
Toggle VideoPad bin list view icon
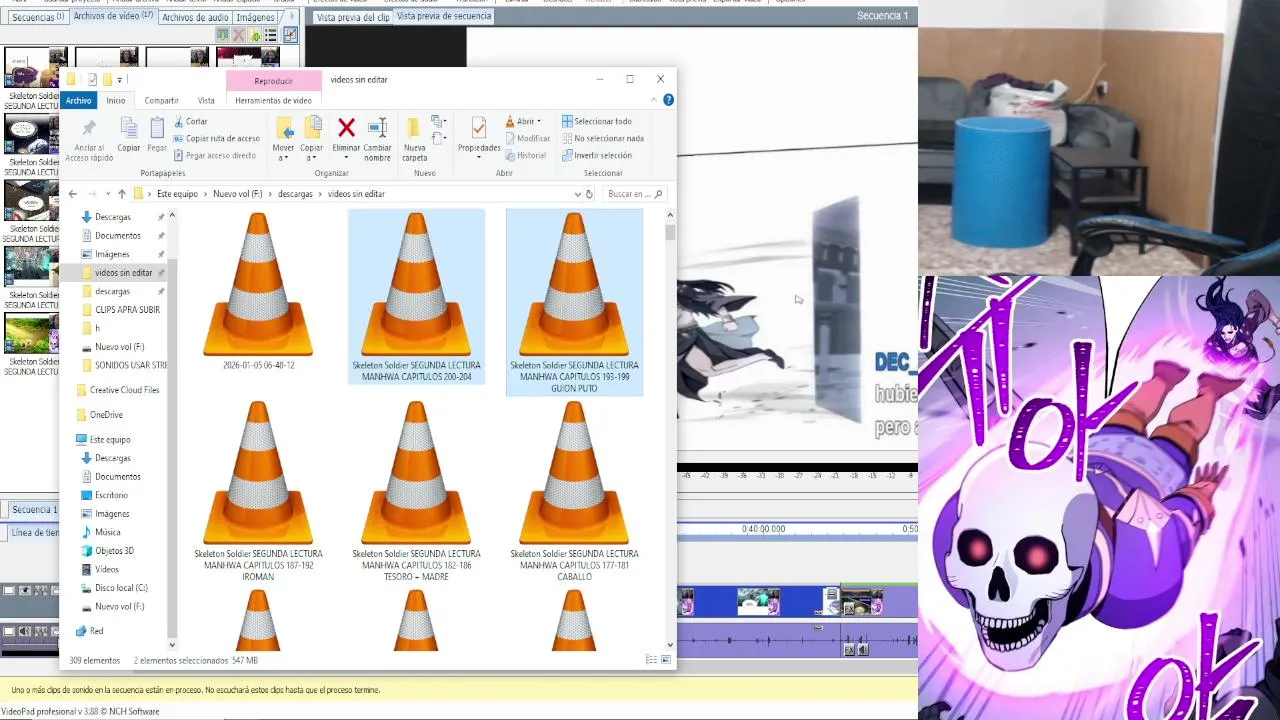click(271, 35)
